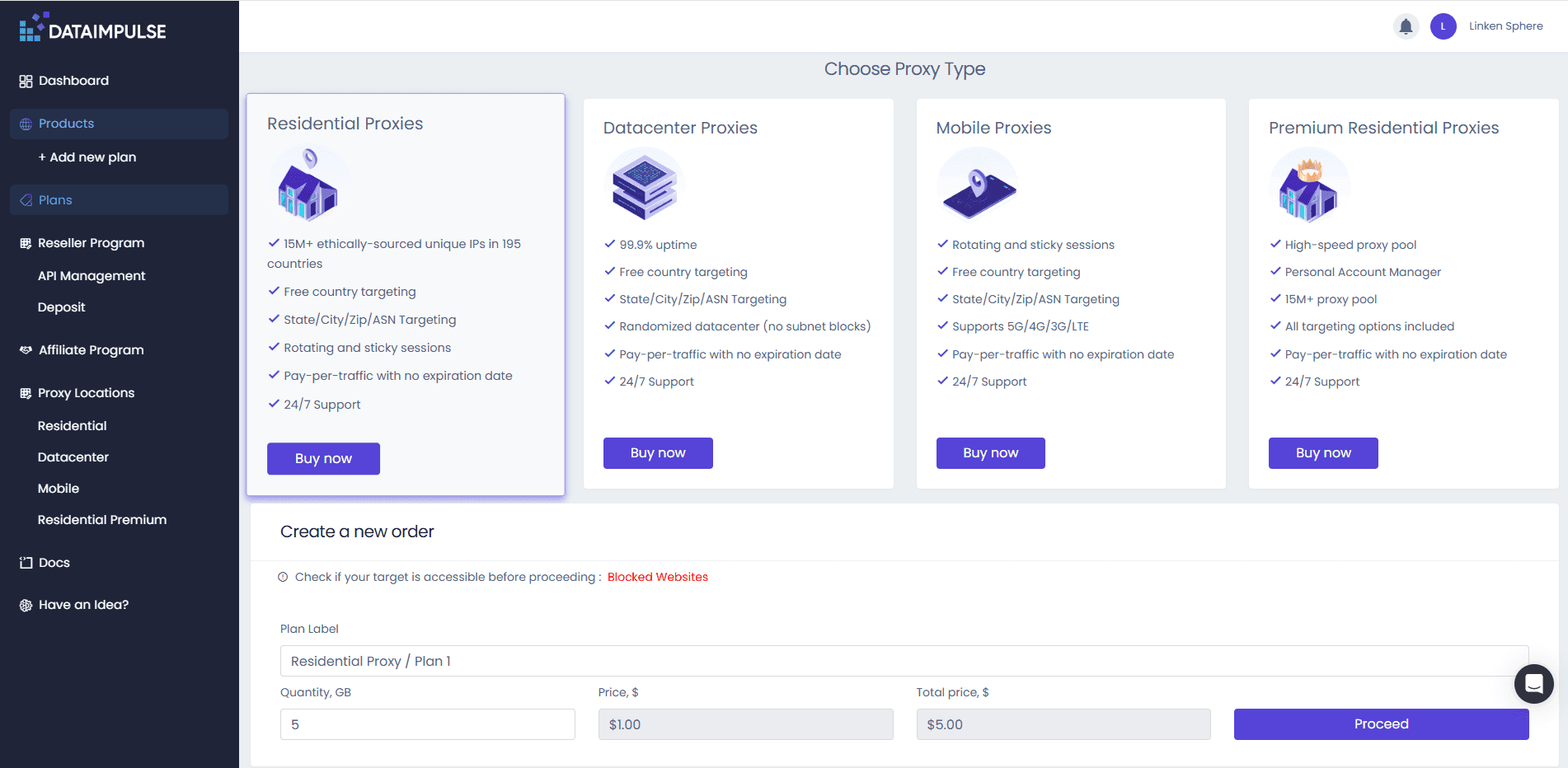Open the notifications bell
This screenshot has width=1568, height=768.
tap(1405, 26)
